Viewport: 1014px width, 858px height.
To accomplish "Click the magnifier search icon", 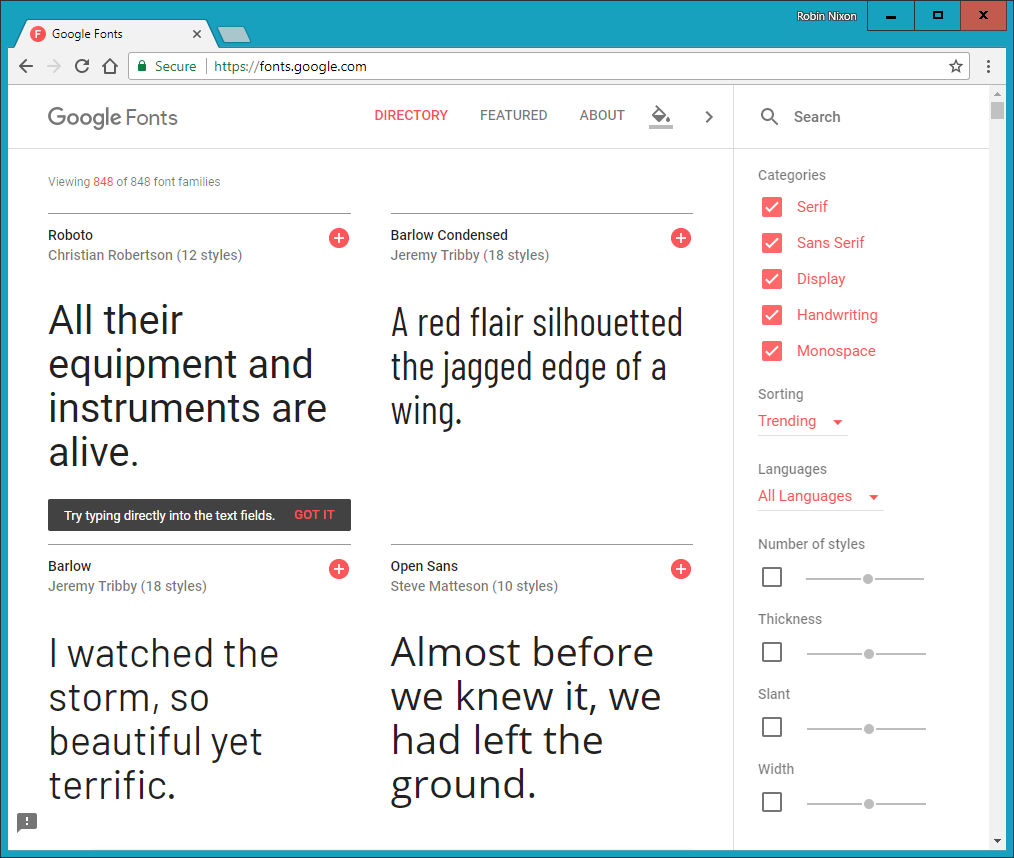I will click(769, 116).
